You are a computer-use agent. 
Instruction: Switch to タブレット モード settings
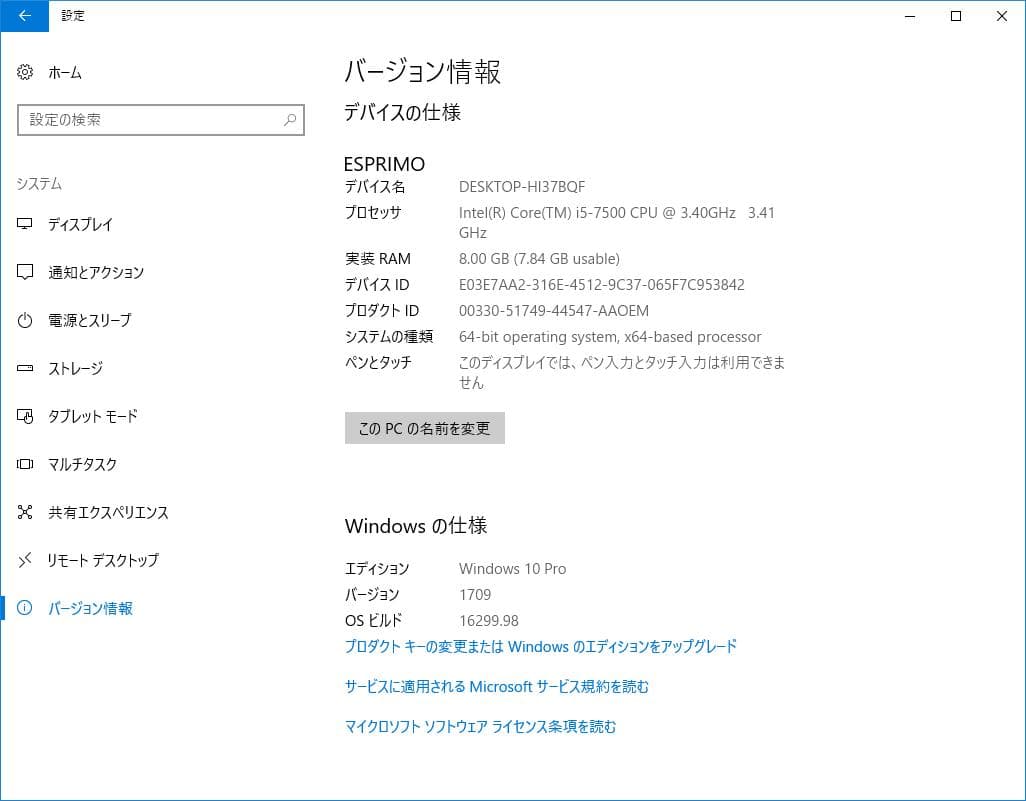tap(95, 417)
